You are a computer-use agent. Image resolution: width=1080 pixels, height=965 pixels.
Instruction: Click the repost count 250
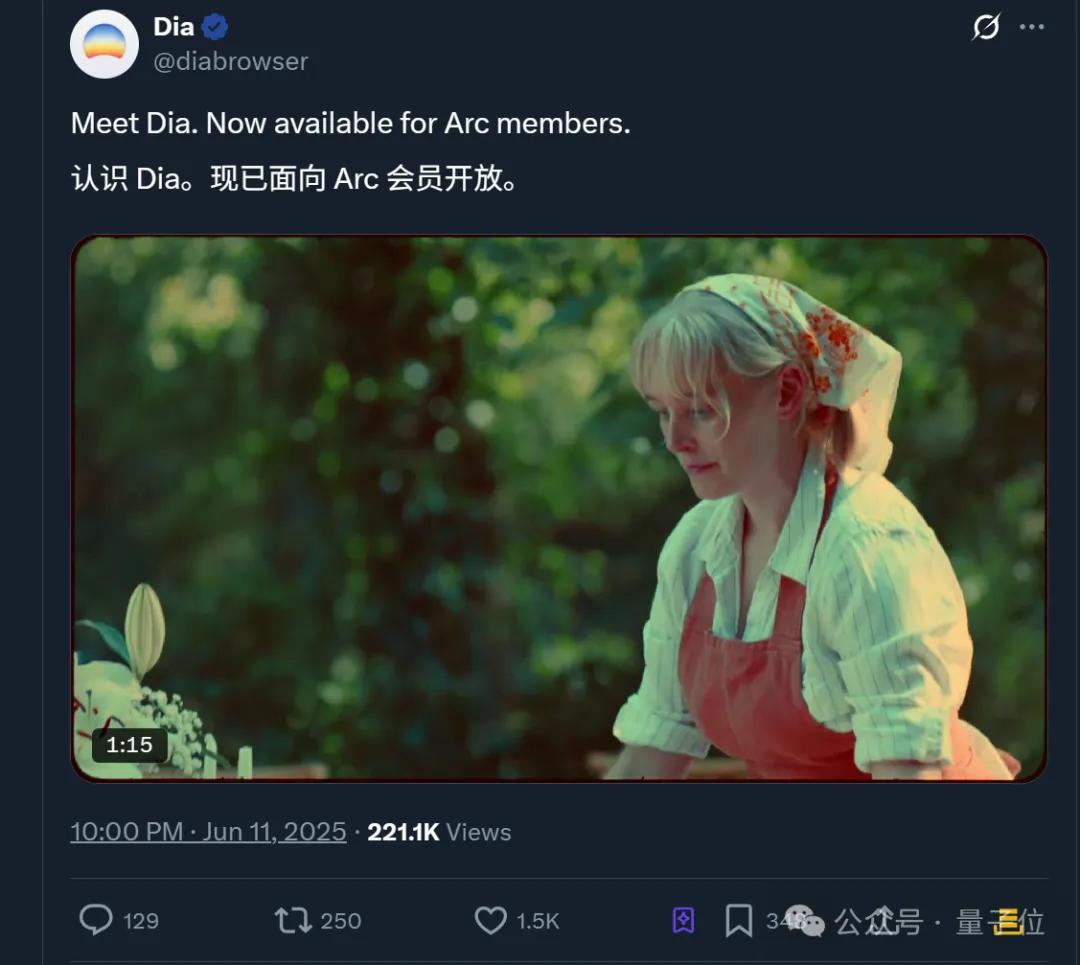click(x=339, y=921)
